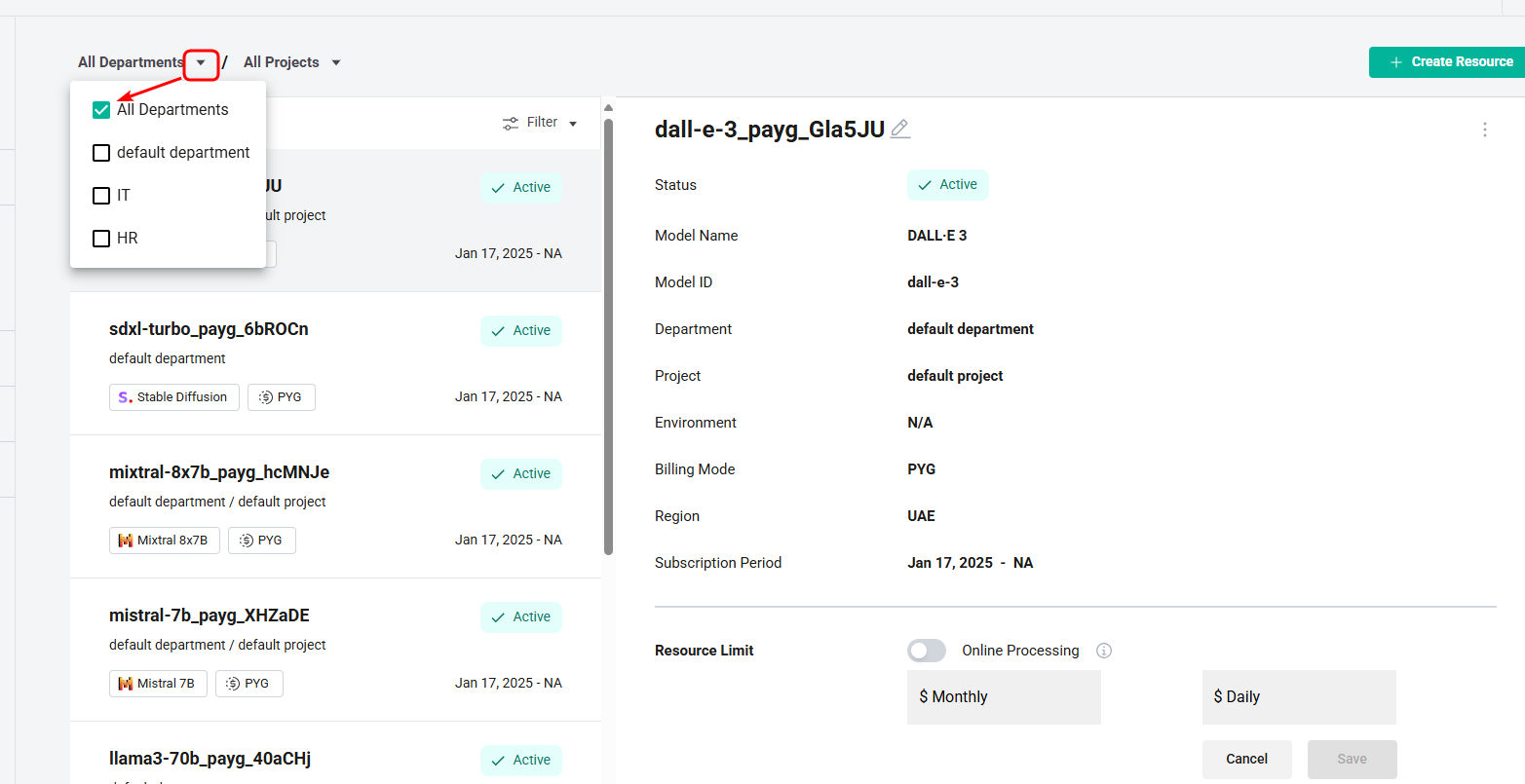The image size is (1525, 784).
Task: Click the pencil icon to rename dall-e-3_payg_Gla5JU
Action: click(899, 128)
